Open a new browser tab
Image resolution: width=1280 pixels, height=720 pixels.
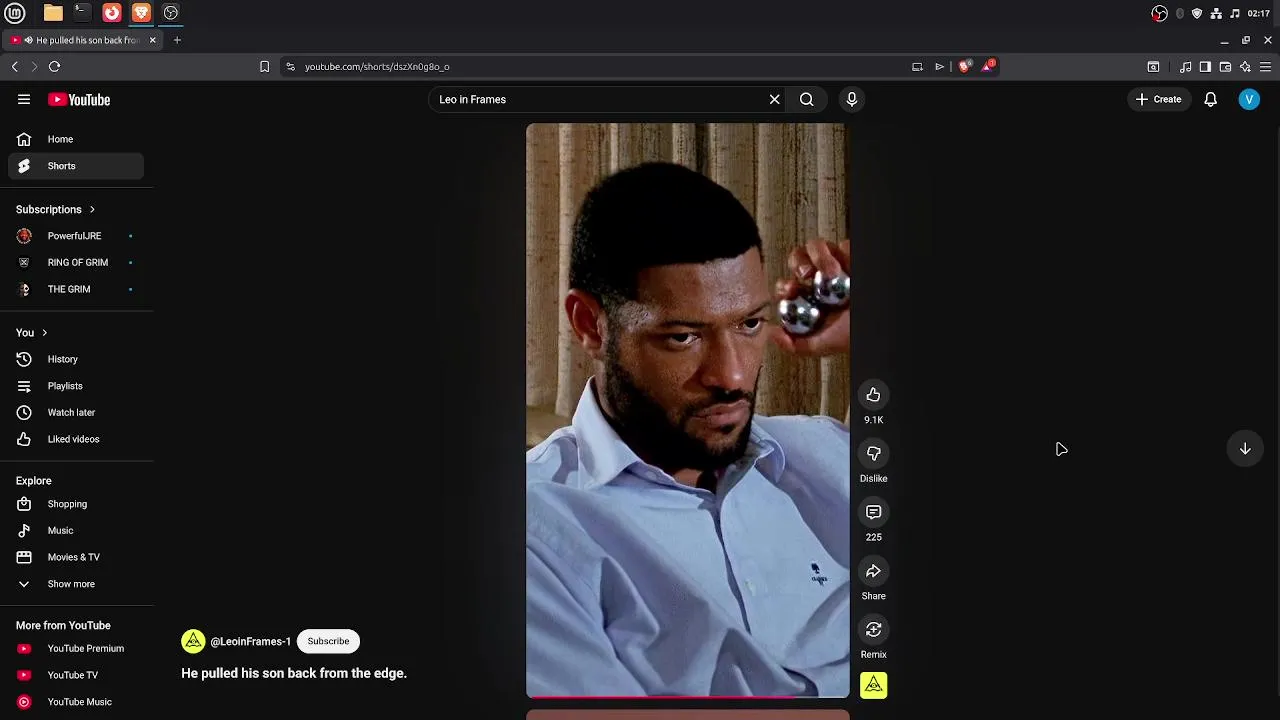click(177, 40)
